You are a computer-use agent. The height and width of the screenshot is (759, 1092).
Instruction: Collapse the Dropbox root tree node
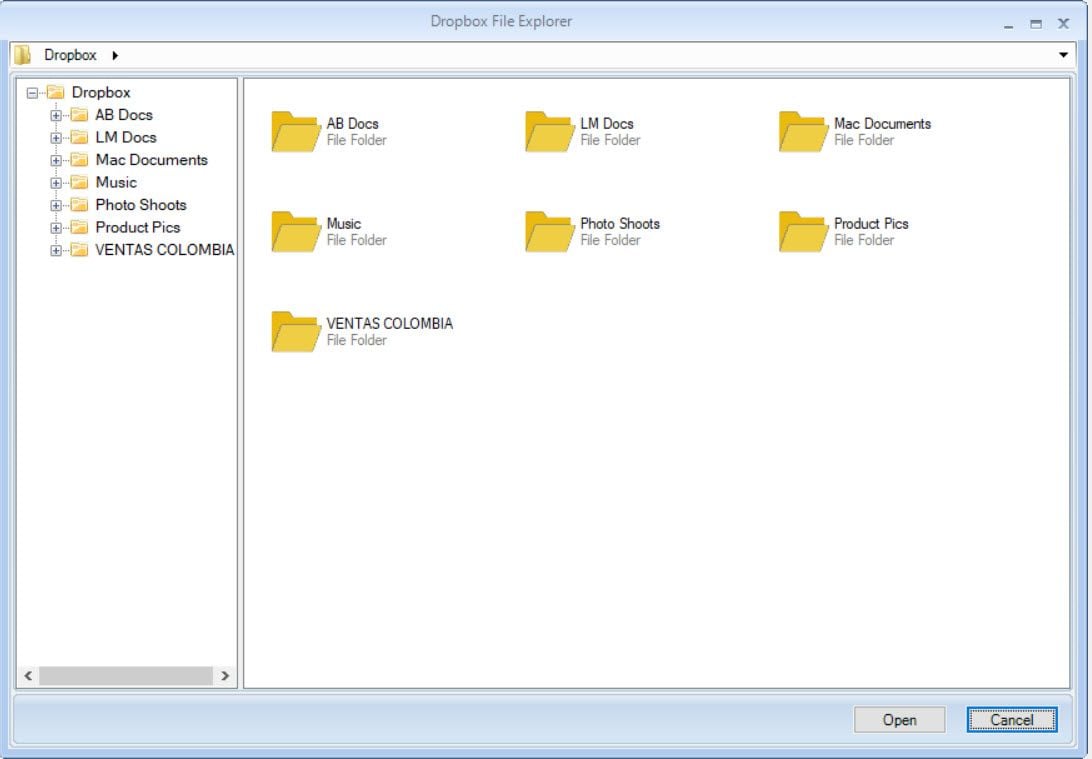(34, 92)
